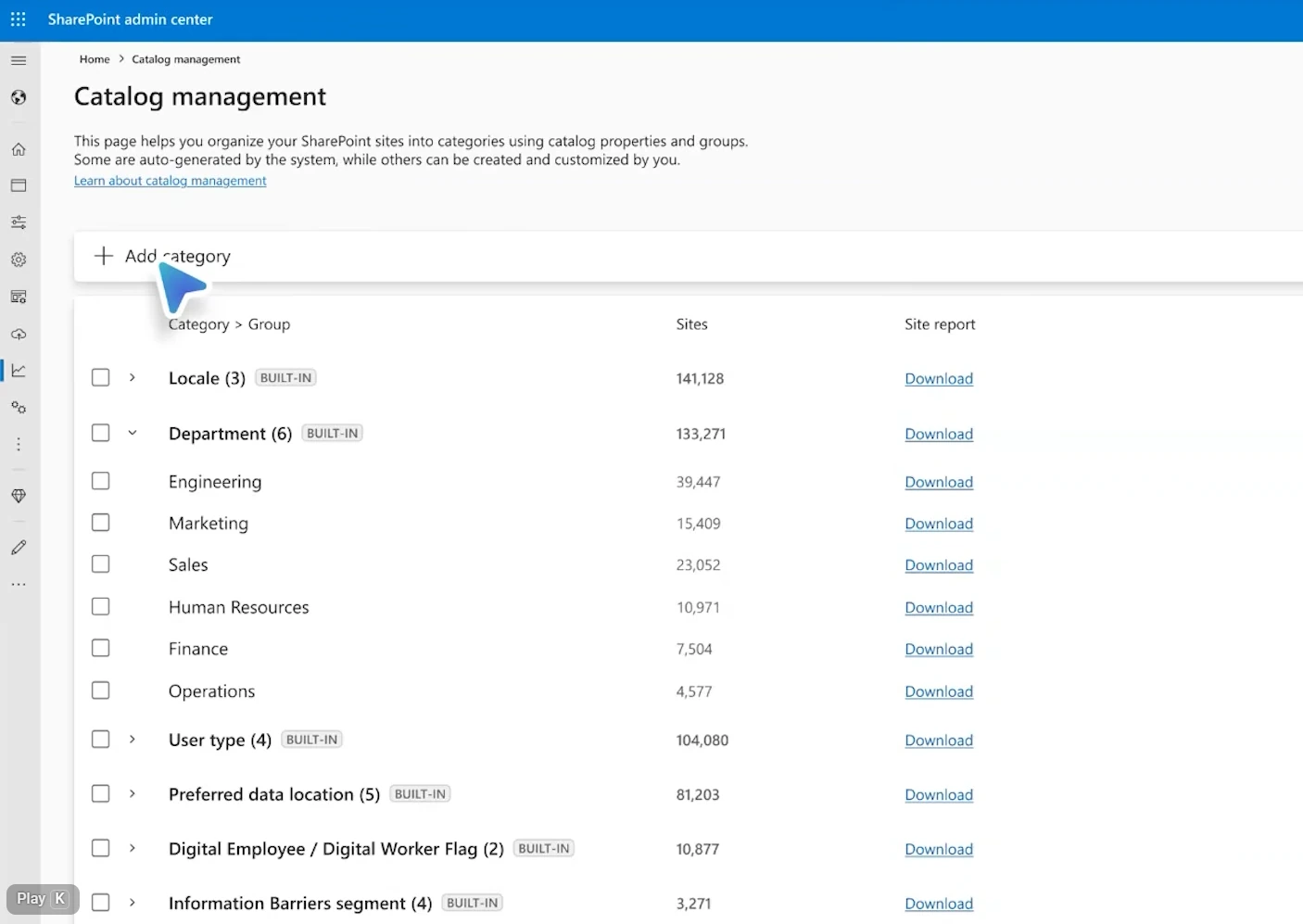
Task: Check the Locale (3) row checkbox
Action: point(101,378)
